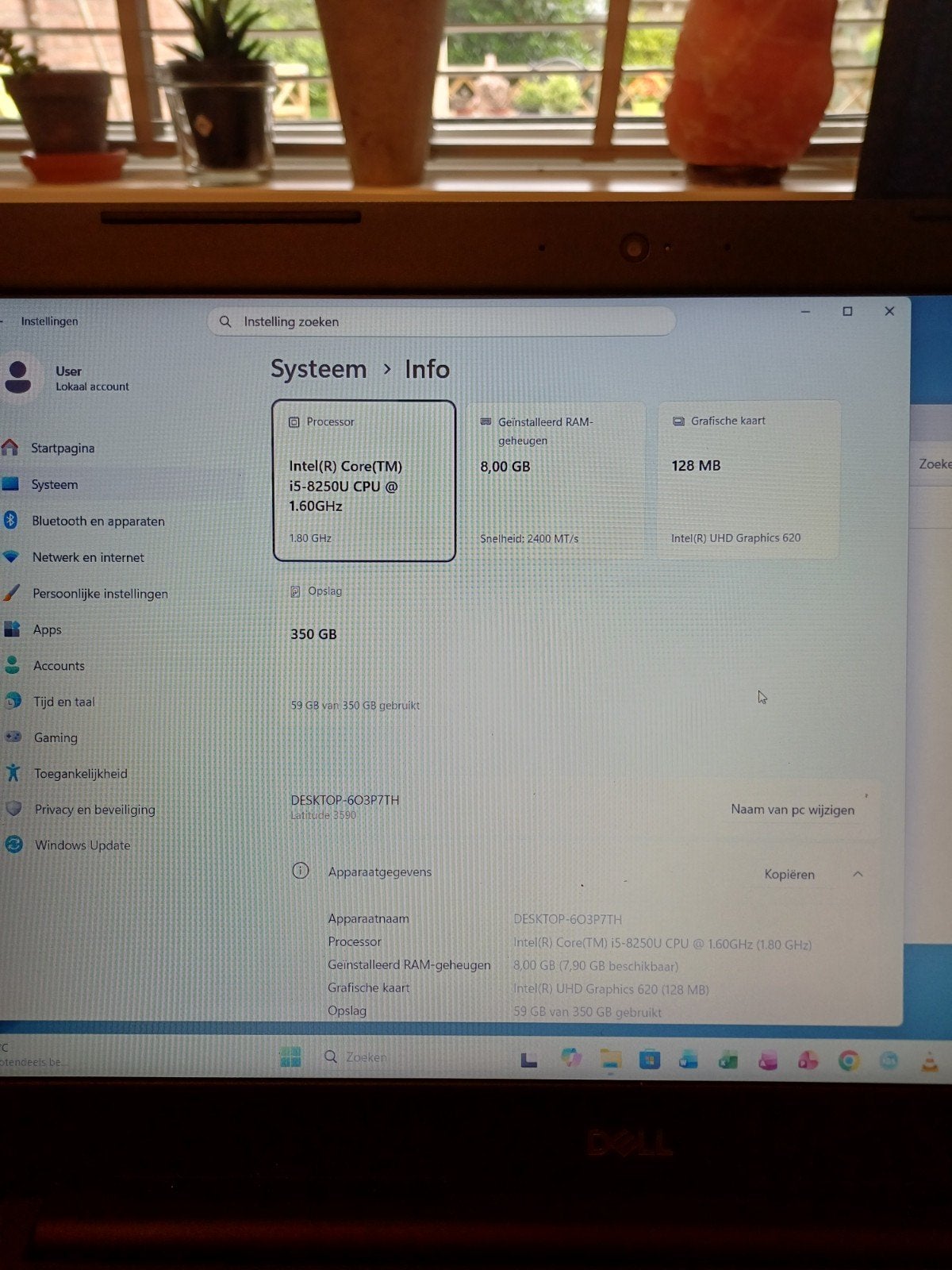This screenshot has height=1270, width=952.
Task: Open Bluetooth en apparaten settings
Action: 98,521
